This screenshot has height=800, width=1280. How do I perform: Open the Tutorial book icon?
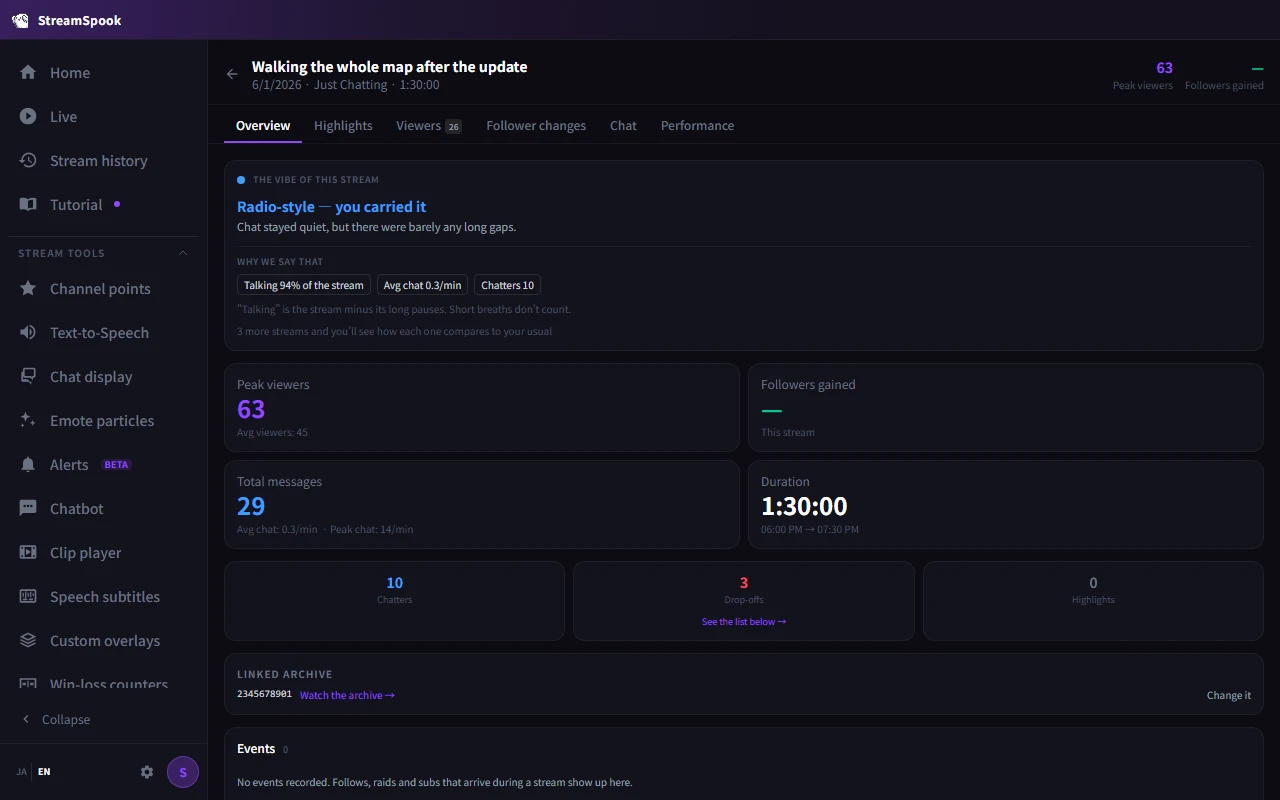coord(28,204)
